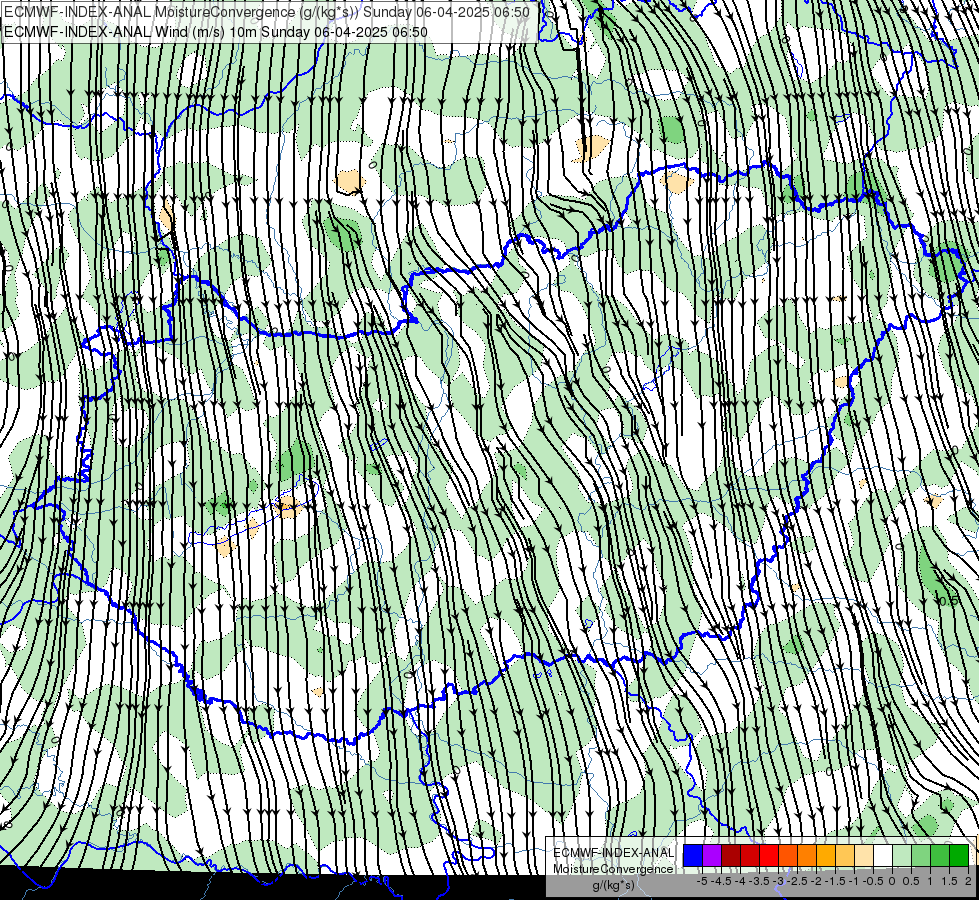The height and width of the screenshot is (900, 979).
Task: Click the blue legend color swatch
Action: tap(693, 855)
